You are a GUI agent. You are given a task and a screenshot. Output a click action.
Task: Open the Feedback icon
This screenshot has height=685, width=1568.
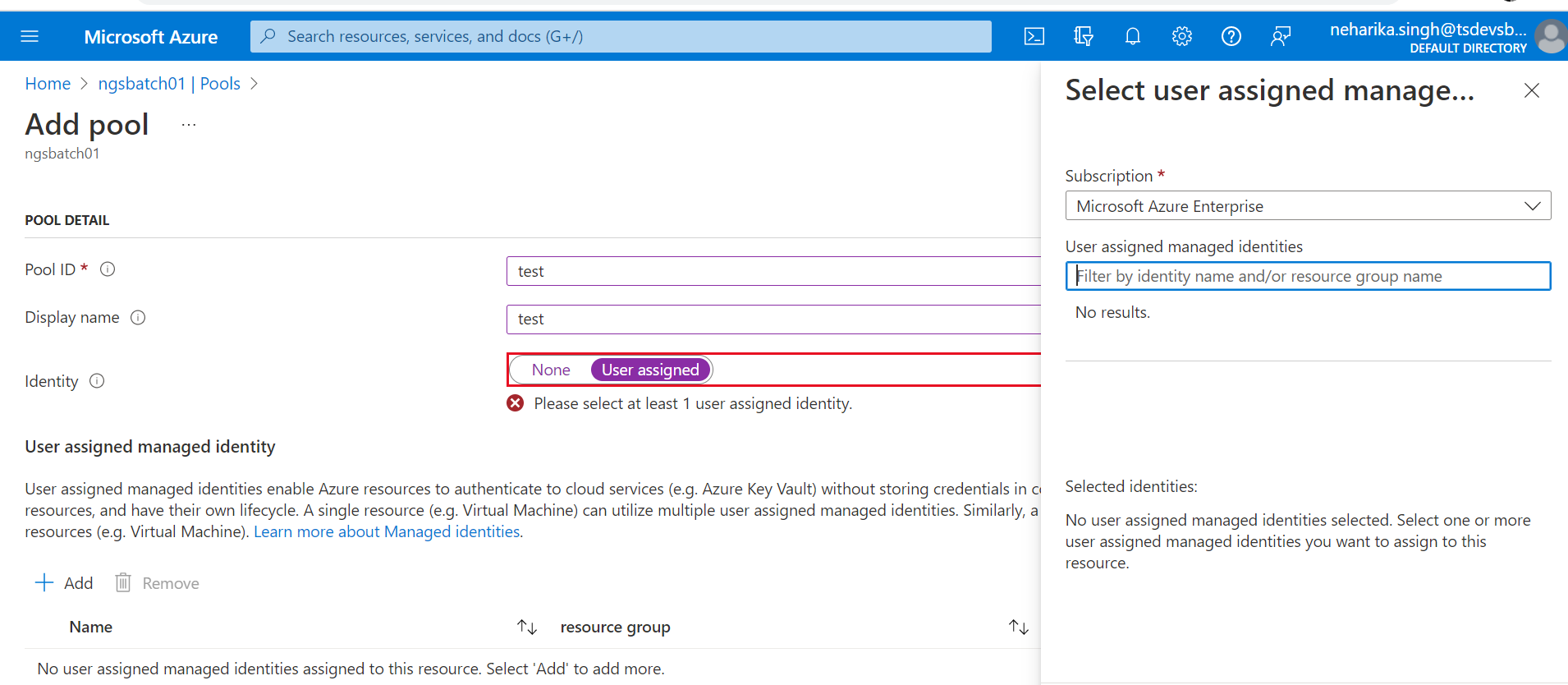click(x=1281, y=36)
